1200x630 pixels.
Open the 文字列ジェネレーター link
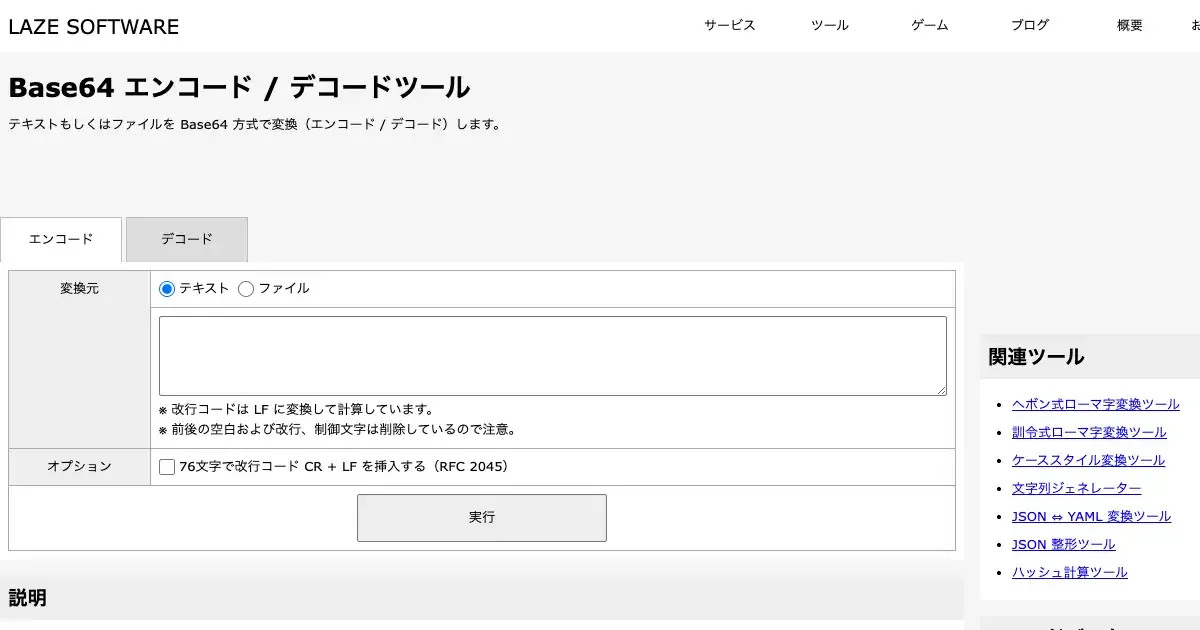[x=1076, y=488]
